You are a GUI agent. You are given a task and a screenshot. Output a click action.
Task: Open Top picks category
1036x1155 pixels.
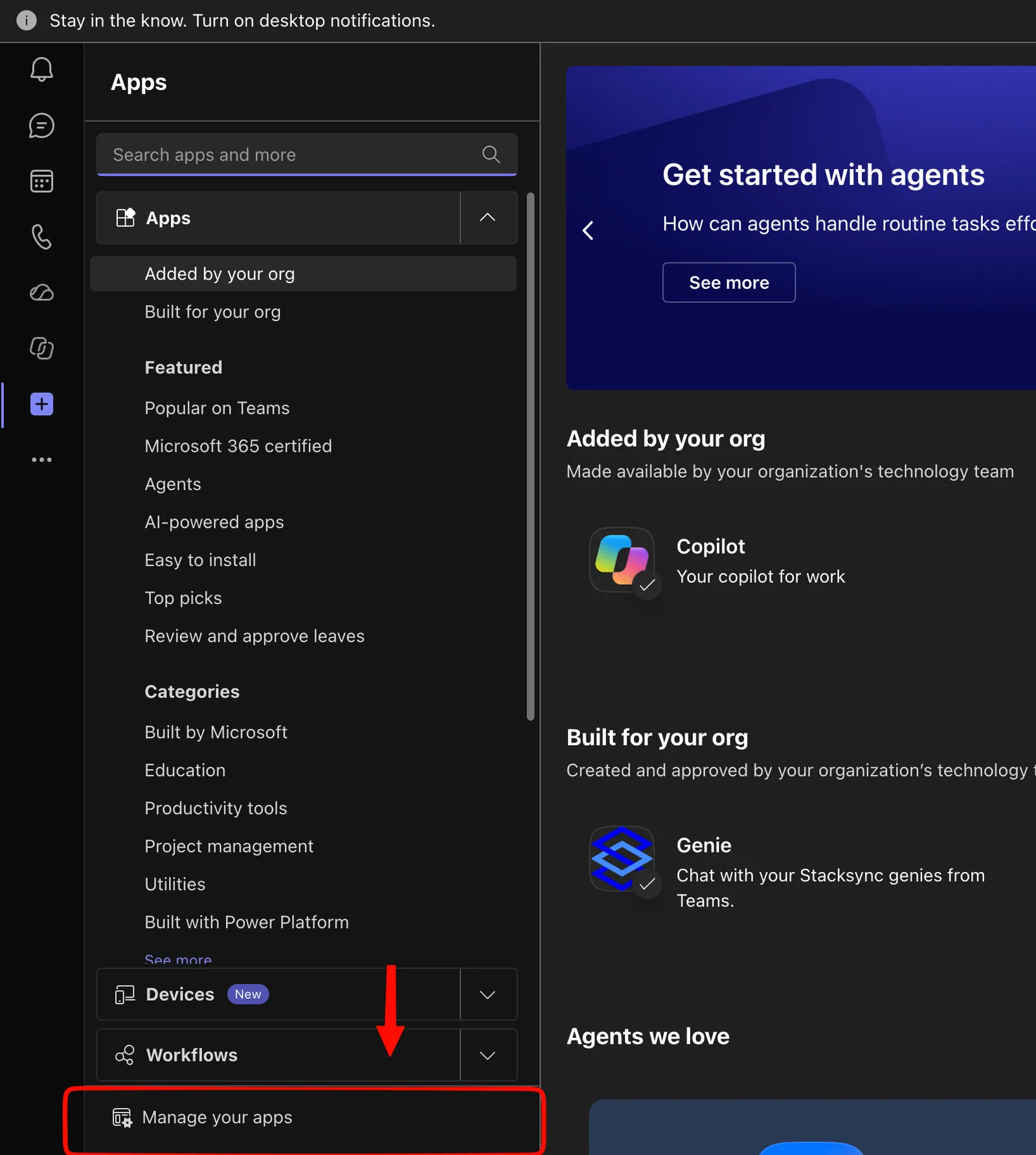[183, 598]
